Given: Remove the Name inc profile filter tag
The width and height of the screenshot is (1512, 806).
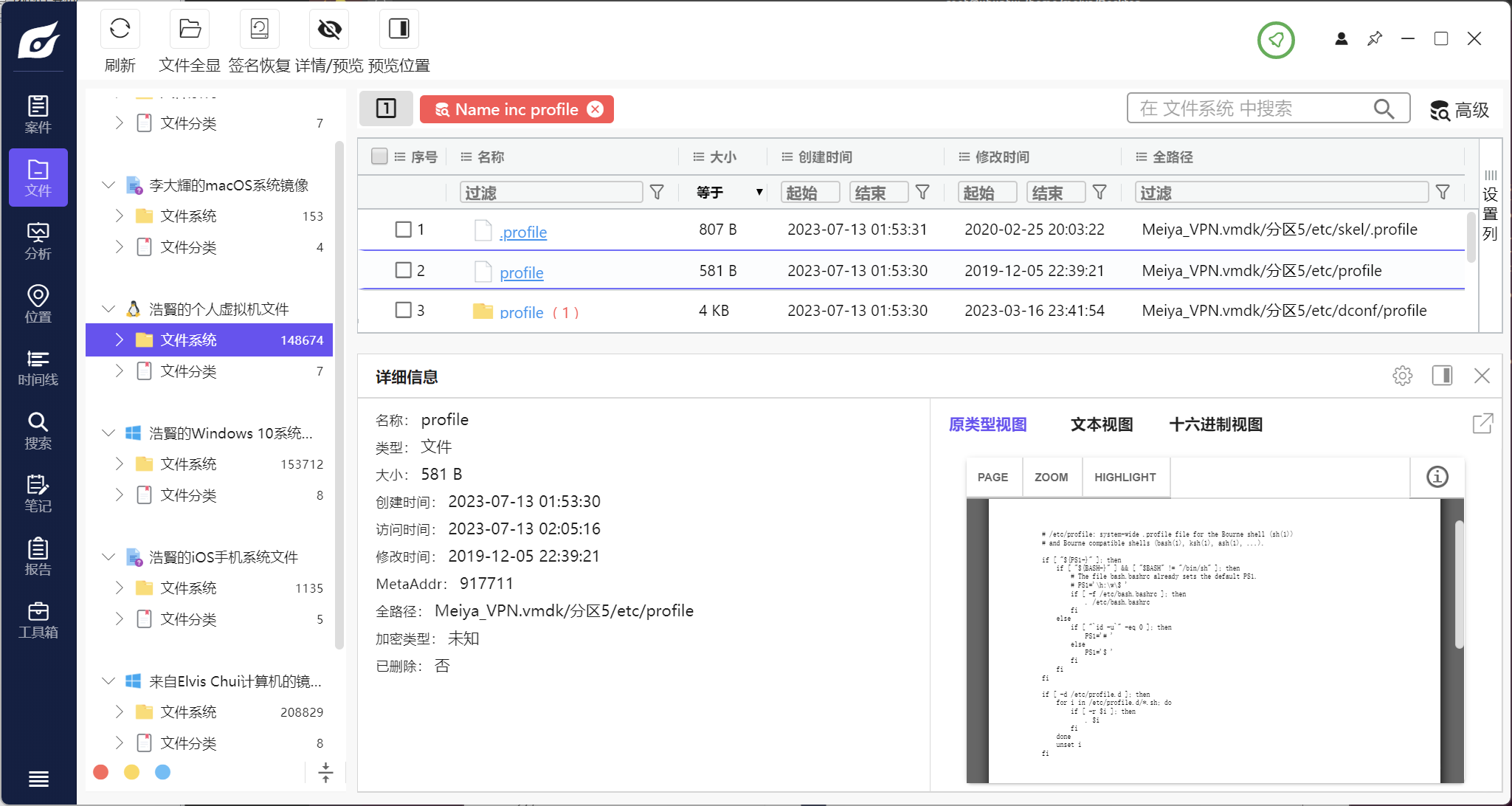Looking at the screenshot, I should coord(595,109).
